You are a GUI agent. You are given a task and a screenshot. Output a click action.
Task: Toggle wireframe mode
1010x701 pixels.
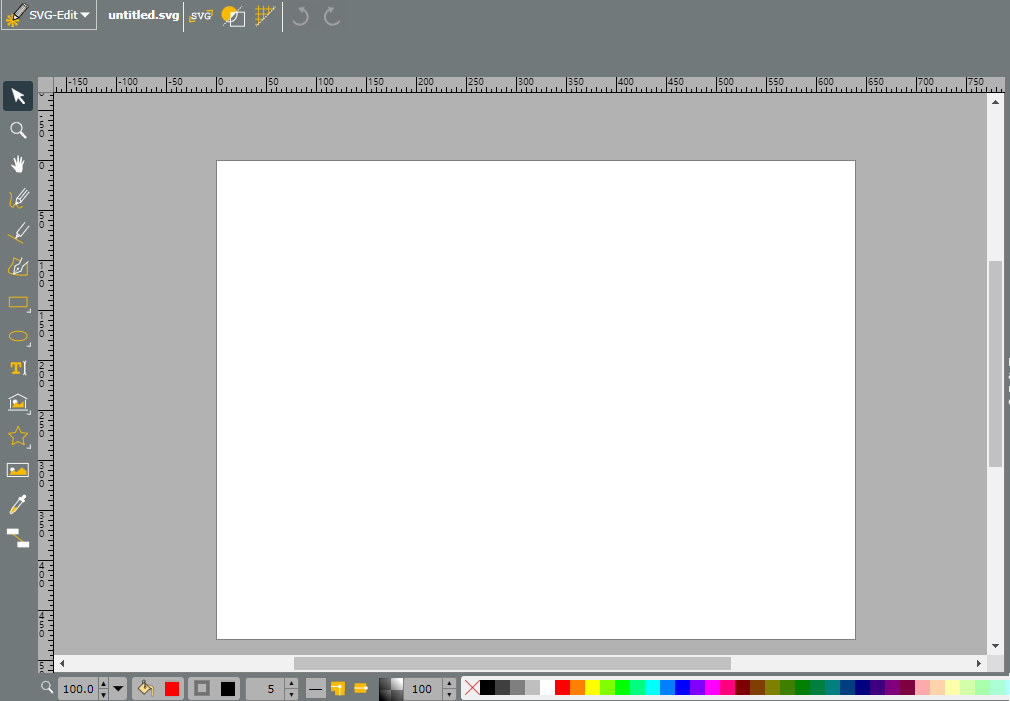[233, 15]
